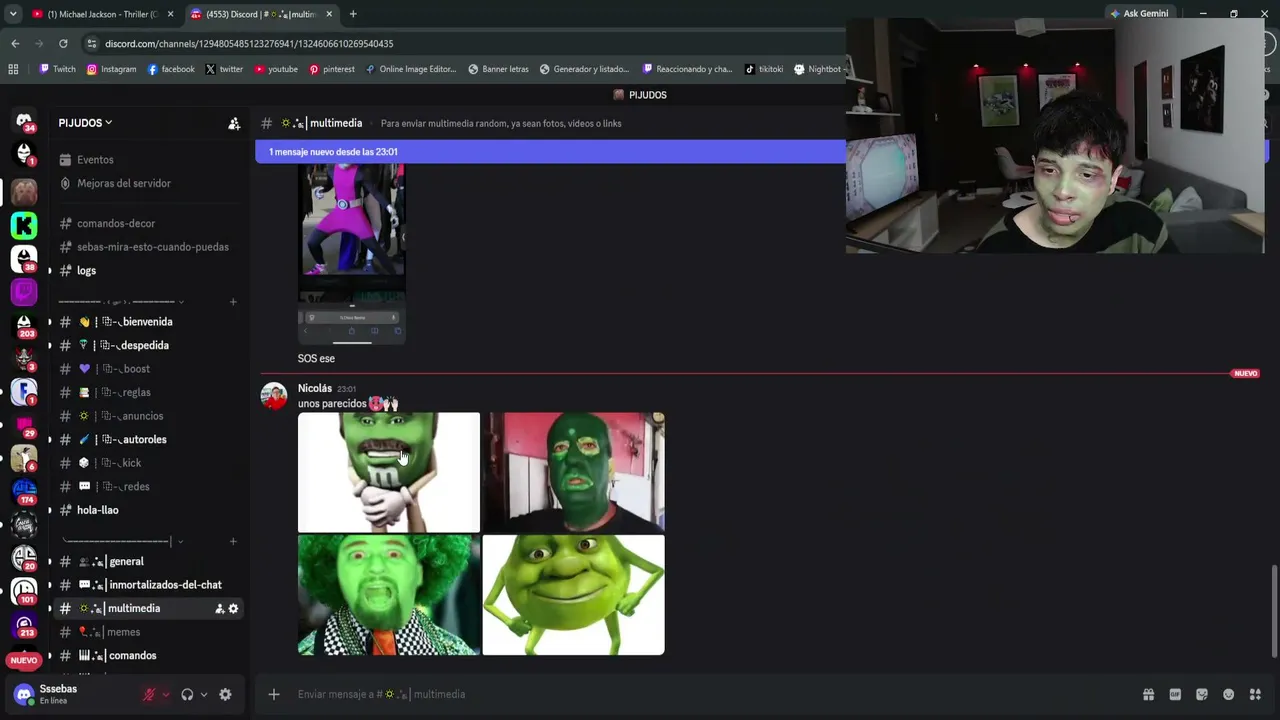
Task: Toggle headphones deafen in user panel
Action: pyautogui.click(x=187, y=694)
